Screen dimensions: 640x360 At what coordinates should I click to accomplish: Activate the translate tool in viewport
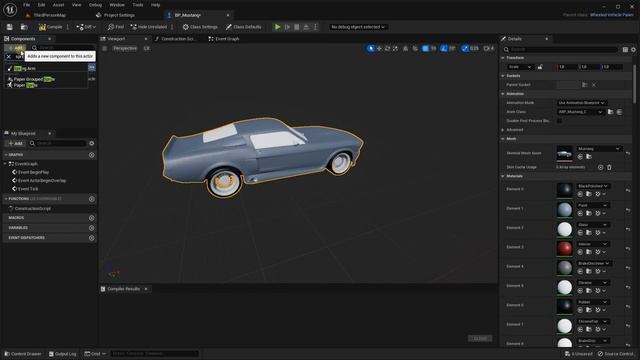pyautogui.click(x=379, y=49)
